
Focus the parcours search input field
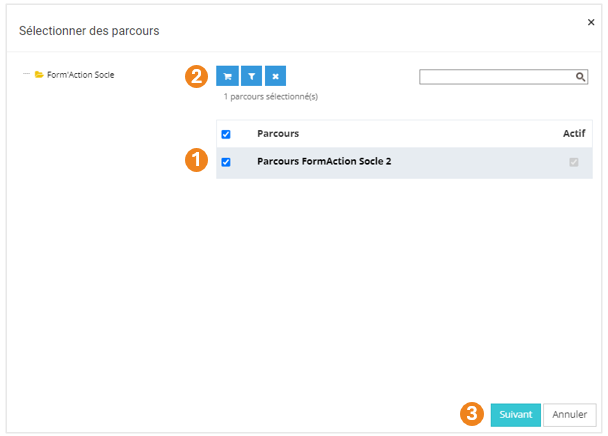496,76
